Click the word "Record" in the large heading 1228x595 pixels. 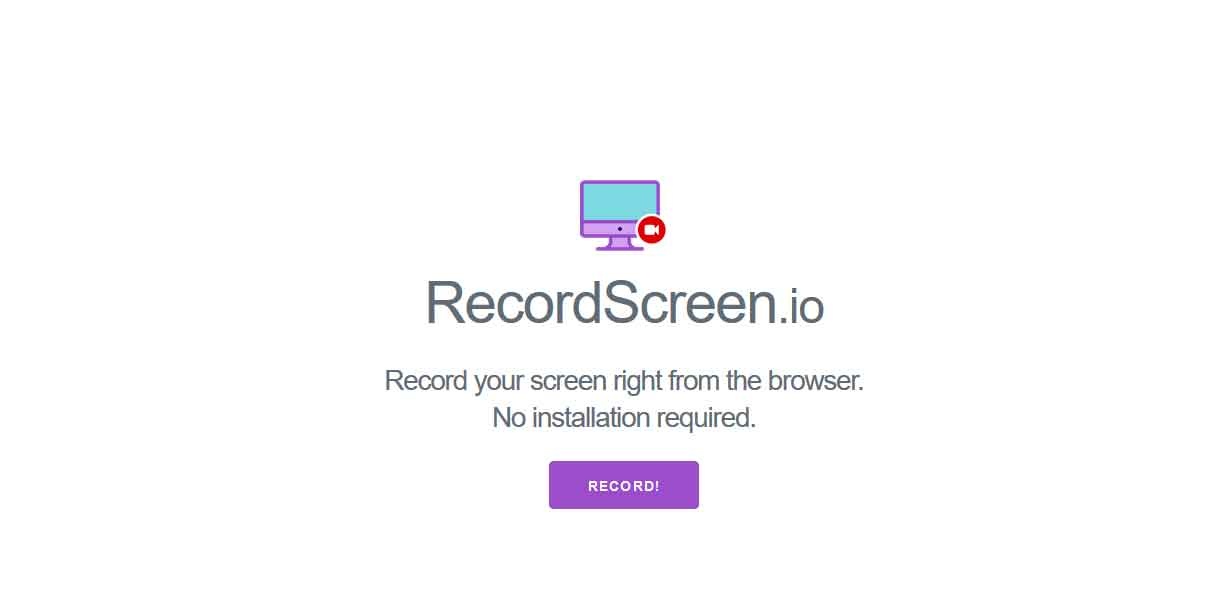point(514,301)
